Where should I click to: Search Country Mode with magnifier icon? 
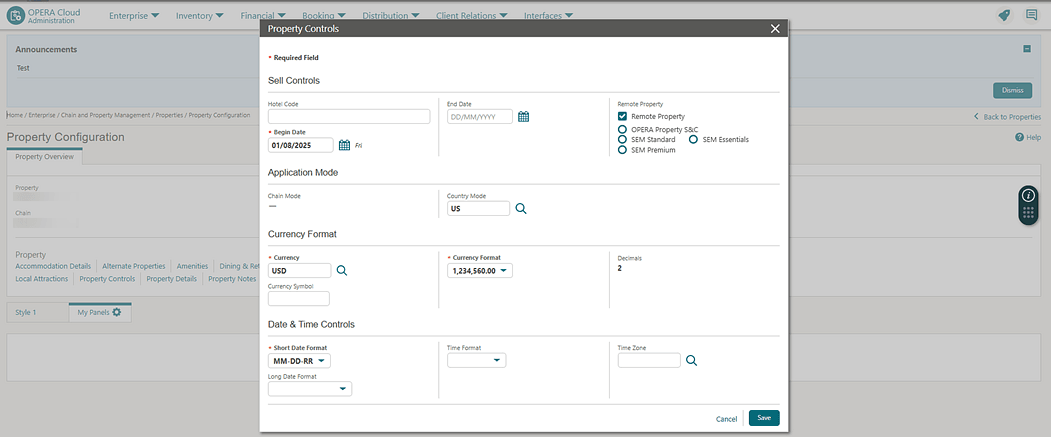[520, 209]
